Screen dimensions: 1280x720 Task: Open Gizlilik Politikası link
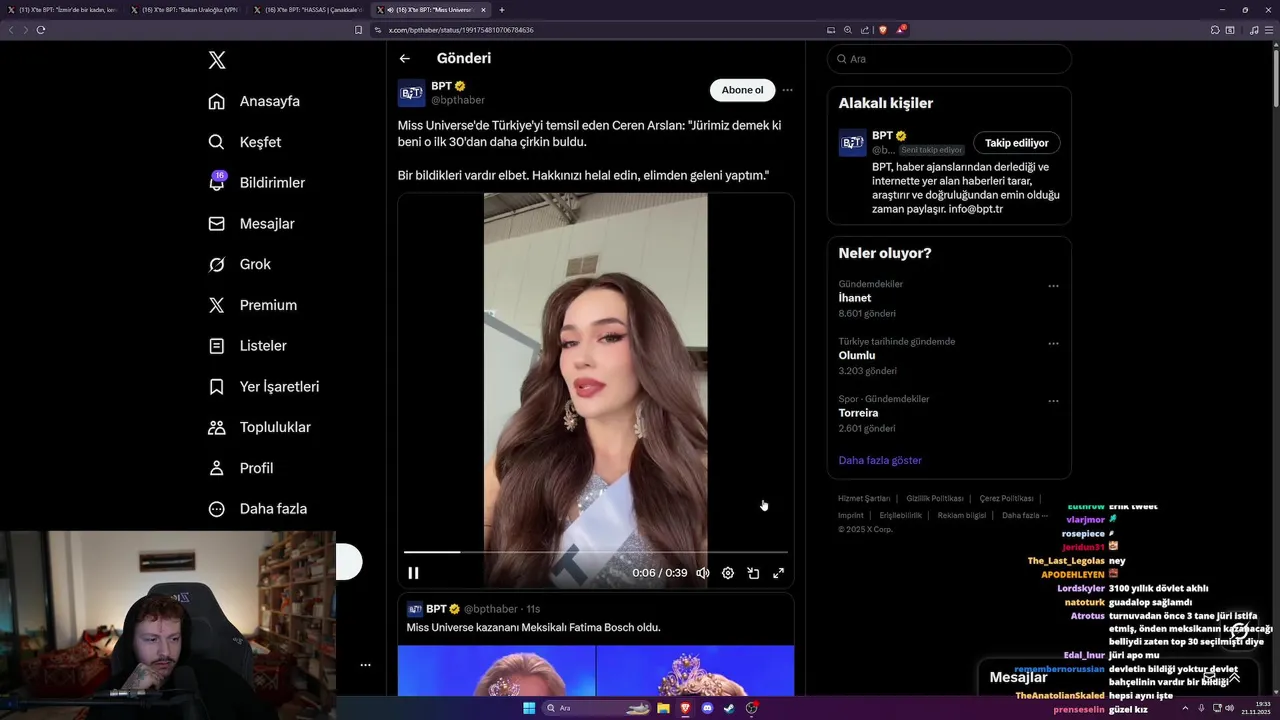935,498
